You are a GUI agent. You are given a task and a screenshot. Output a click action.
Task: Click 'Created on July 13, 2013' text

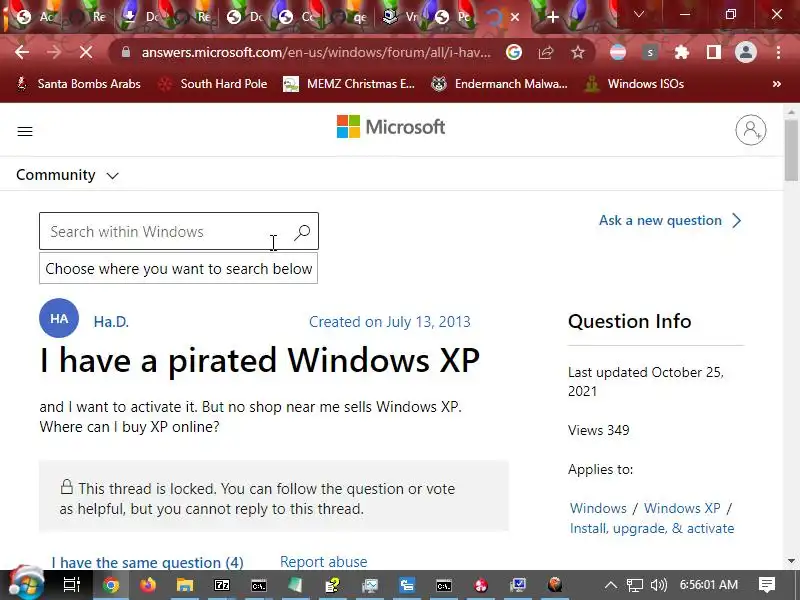click(390, 321)
